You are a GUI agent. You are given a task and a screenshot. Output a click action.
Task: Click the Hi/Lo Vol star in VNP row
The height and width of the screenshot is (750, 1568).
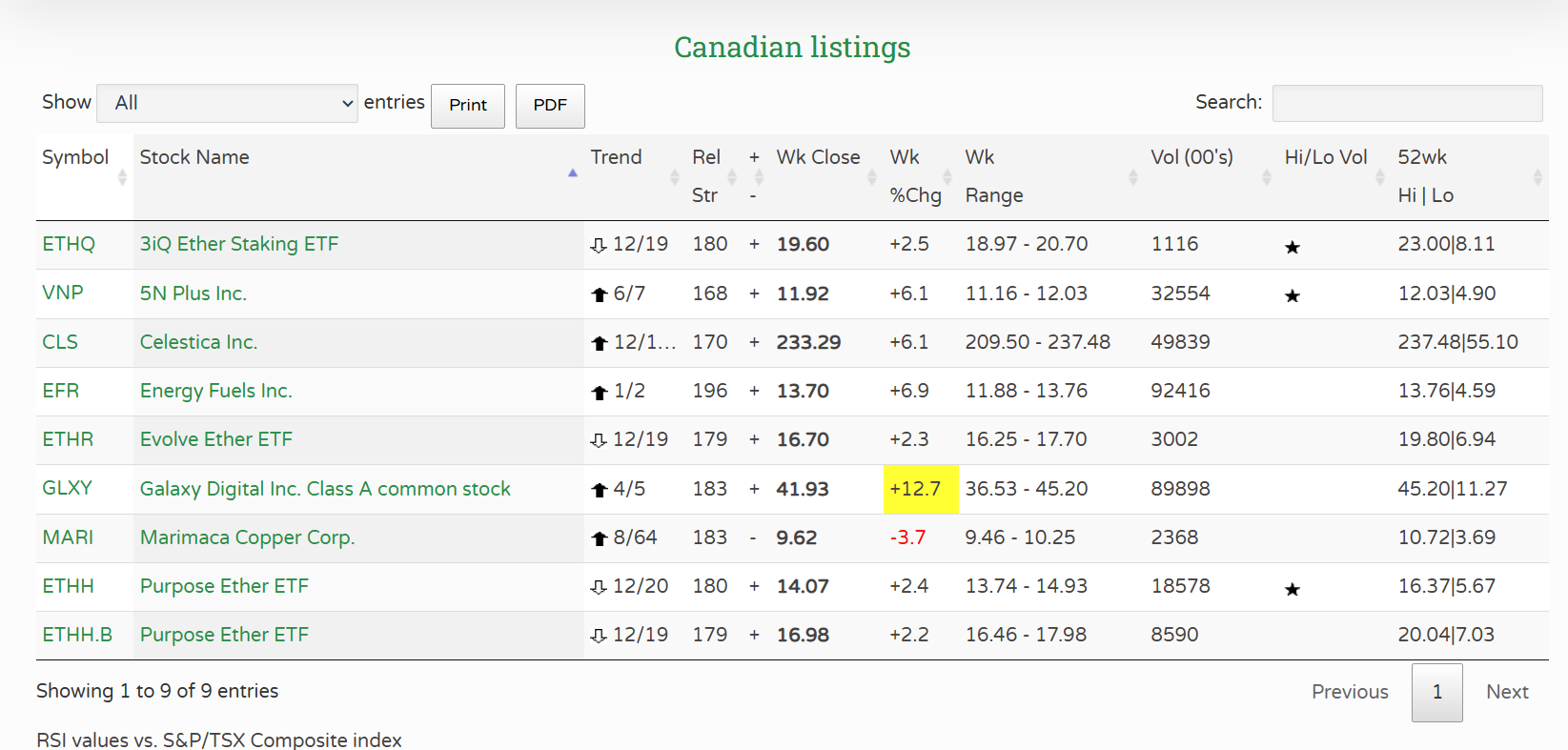click(x=1293, y=295)
